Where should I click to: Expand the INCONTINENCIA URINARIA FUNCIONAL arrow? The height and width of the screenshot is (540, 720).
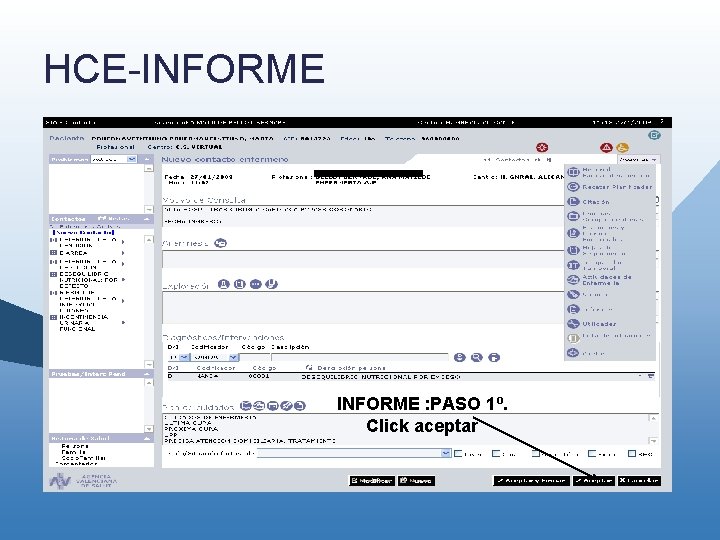coord(123,323)
